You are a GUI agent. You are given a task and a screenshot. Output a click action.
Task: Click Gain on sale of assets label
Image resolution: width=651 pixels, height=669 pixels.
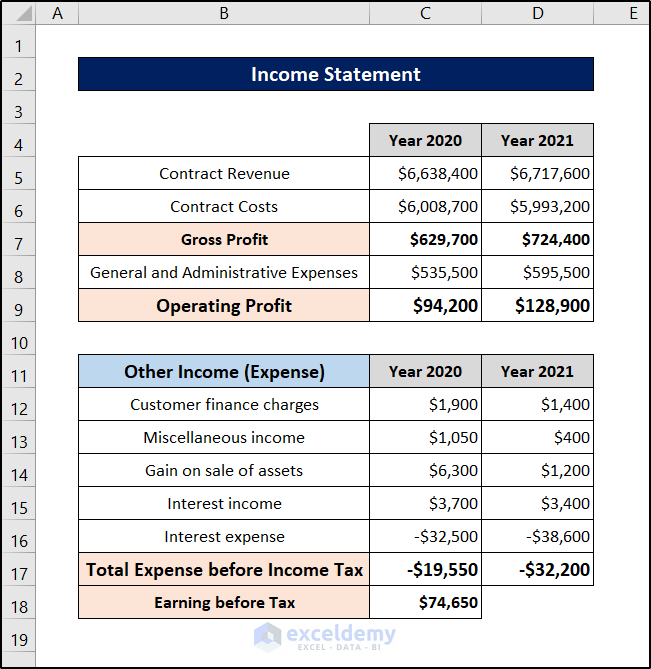coord(224,471)
